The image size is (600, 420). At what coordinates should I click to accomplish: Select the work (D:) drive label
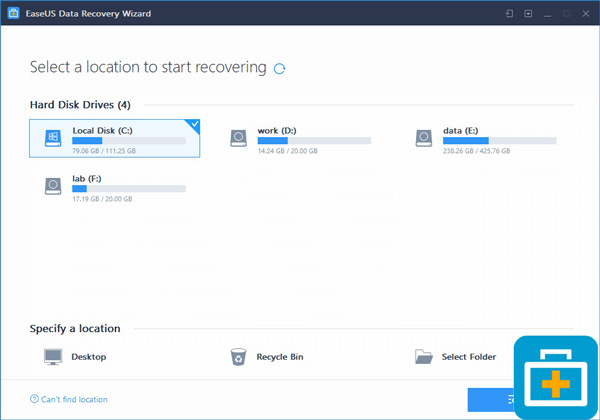tap(277, 130)
